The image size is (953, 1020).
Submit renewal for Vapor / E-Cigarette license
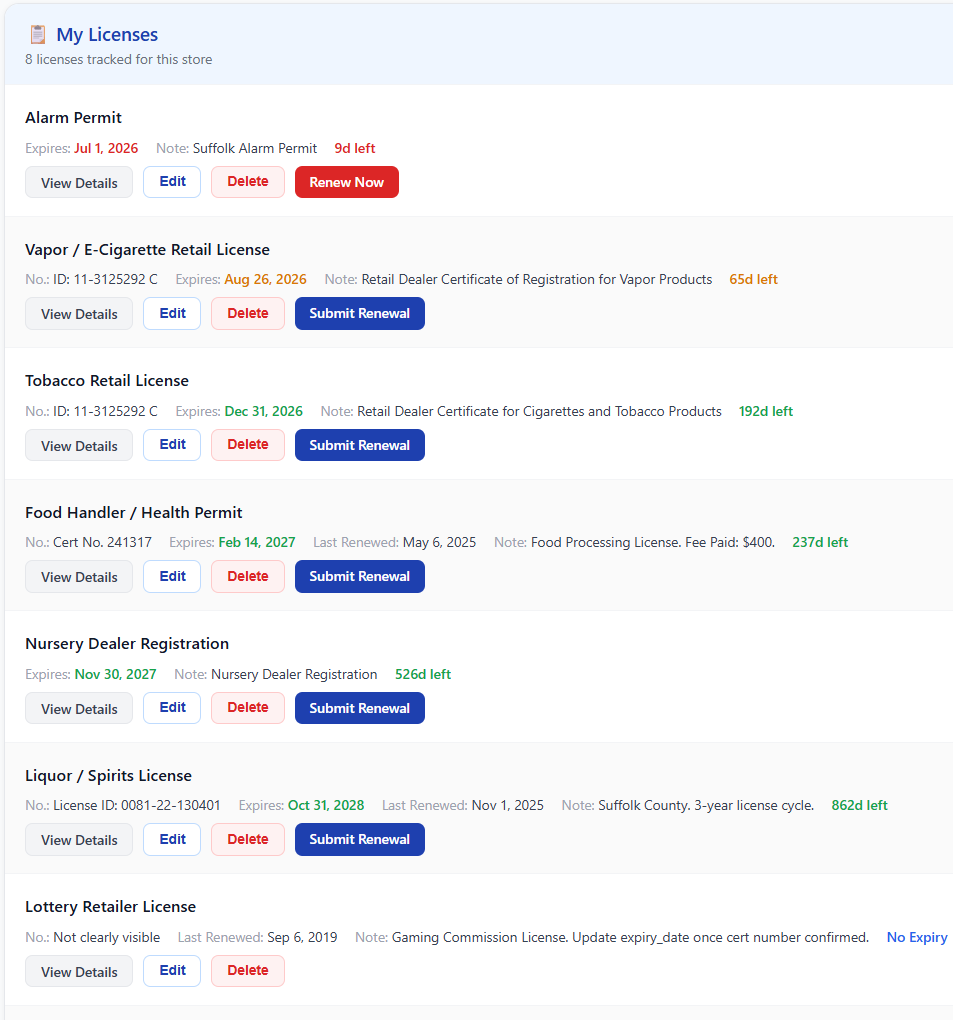[x=360, y=314]
